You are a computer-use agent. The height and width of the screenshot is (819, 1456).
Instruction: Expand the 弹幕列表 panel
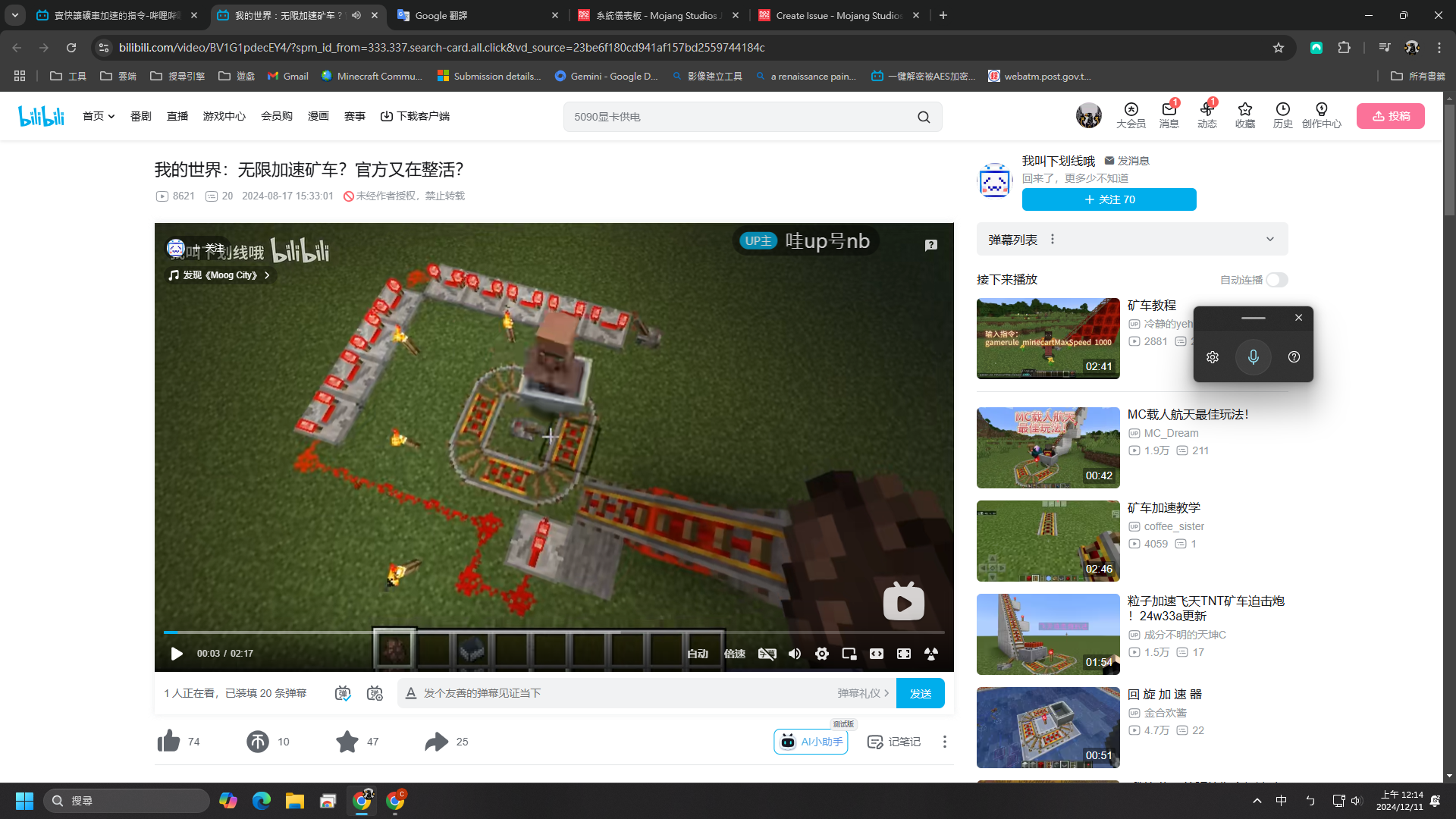click(x=1270, y=240)
